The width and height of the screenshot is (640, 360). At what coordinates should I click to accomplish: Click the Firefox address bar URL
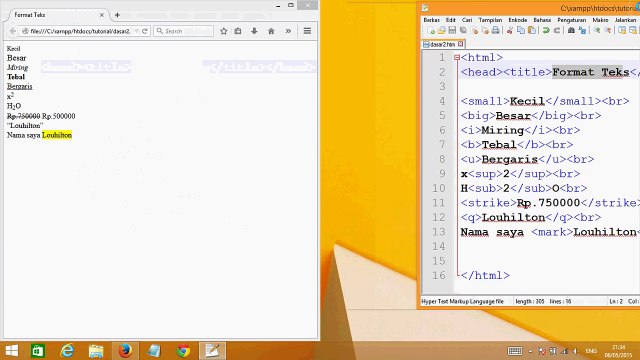pyautogui.click(x=80, y=31)
